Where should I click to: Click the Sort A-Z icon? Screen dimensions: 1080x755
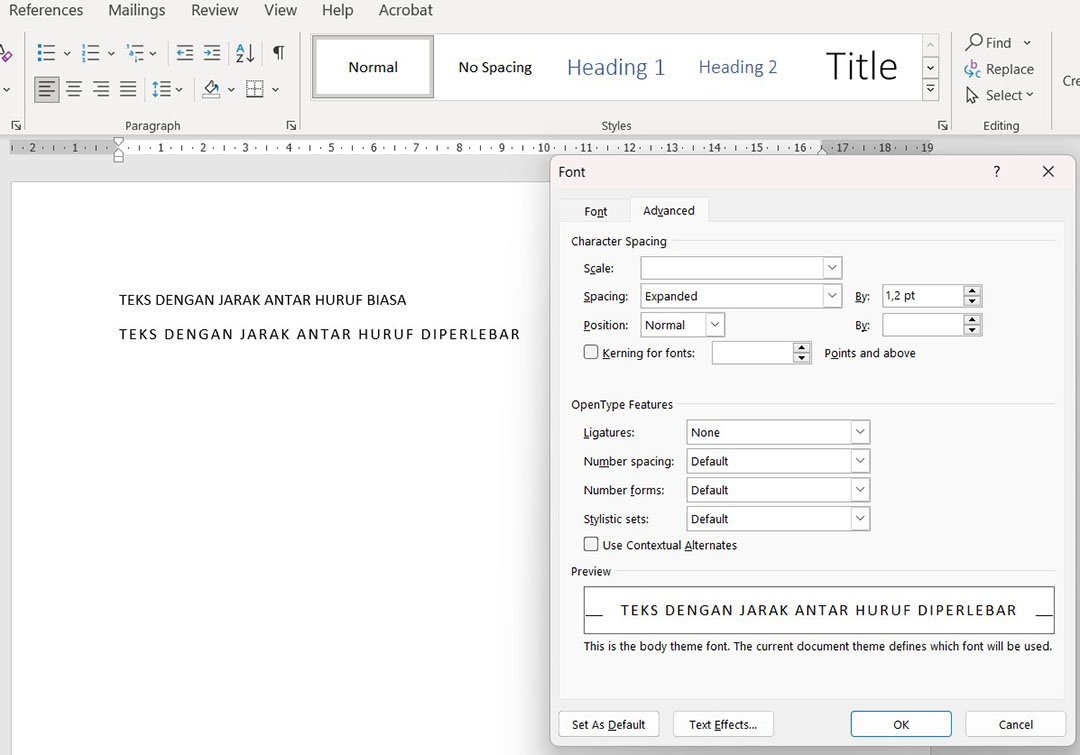(x=245, y=53)
